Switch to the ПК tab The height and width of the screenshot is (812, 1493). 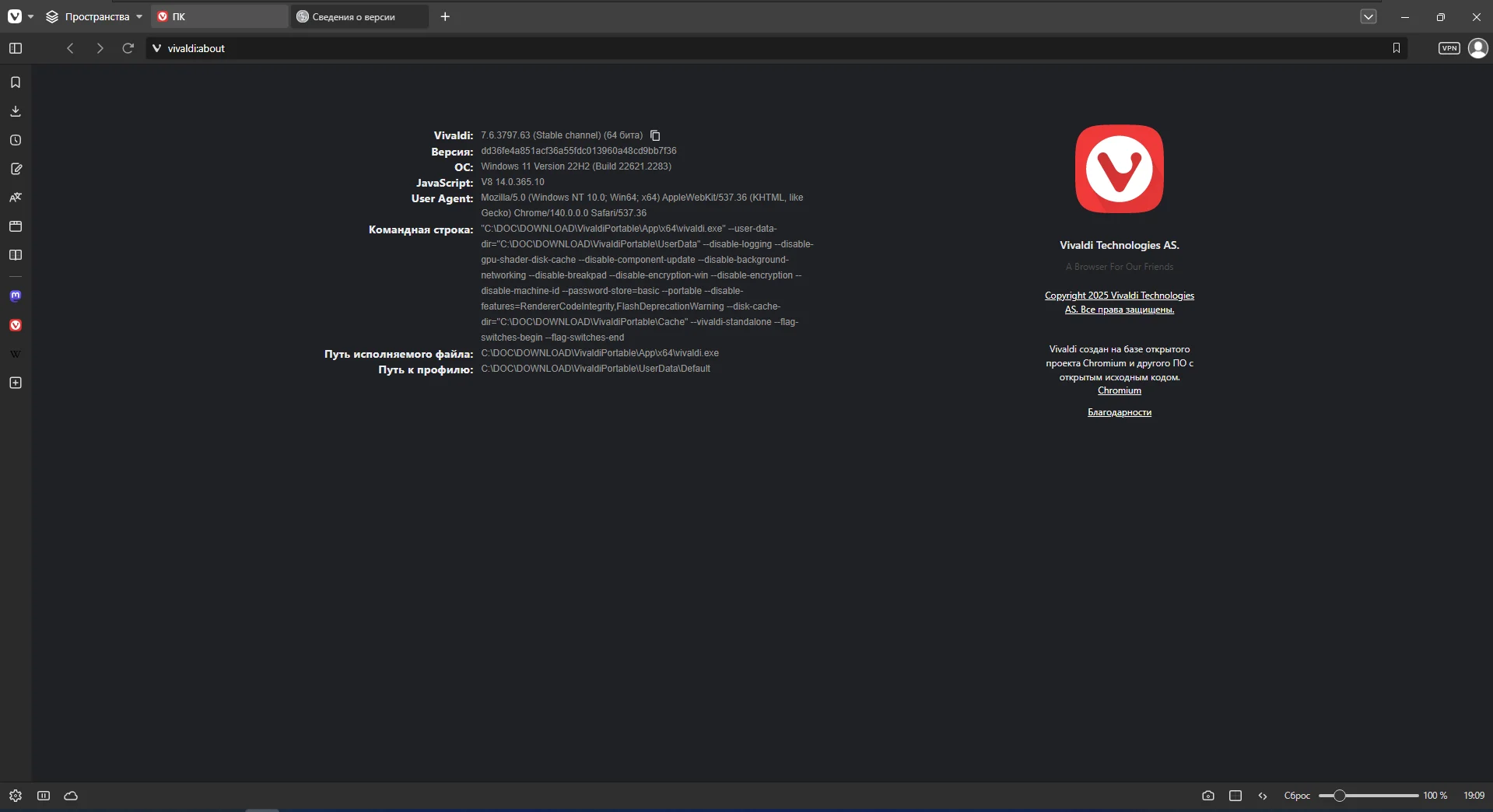pyautogui.click(x=219, y=16)
